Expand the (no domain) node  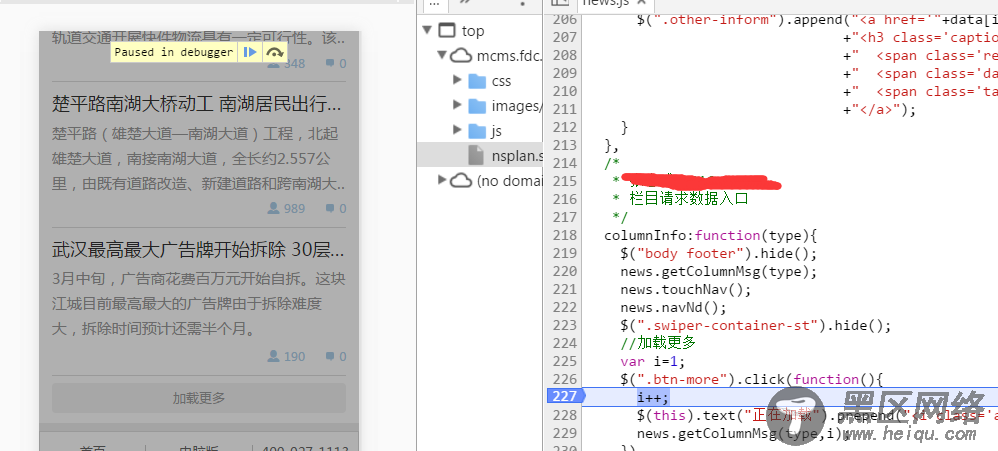tap(442, 180)
